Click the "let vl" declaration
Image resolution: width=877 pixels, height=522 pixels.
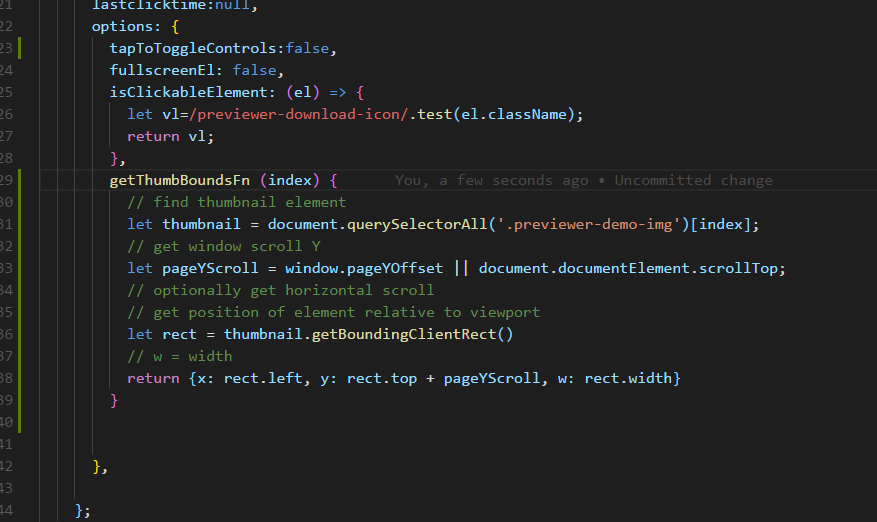click(153, 114)
